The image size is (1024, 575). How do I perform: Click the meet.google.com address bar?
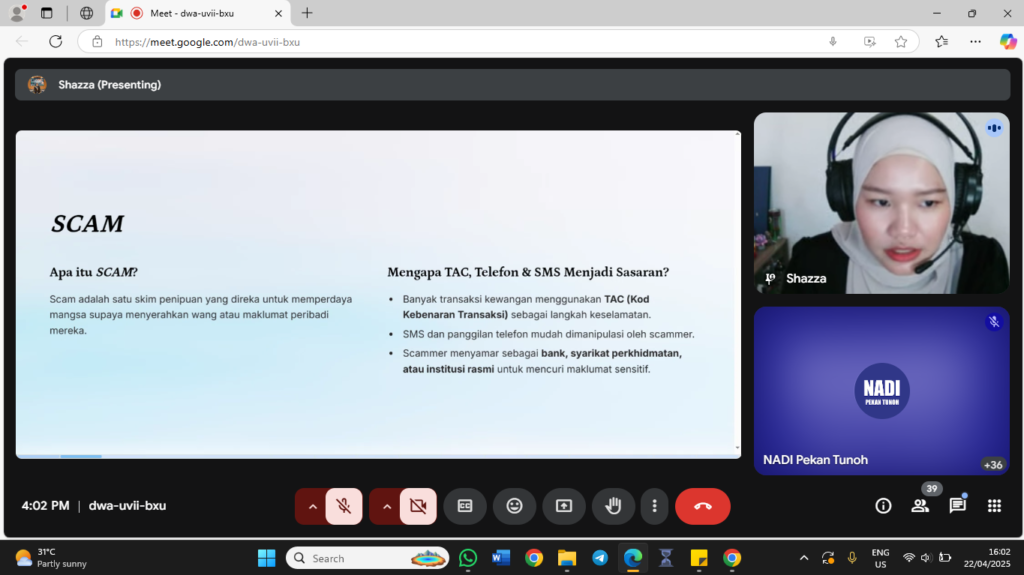450,42
